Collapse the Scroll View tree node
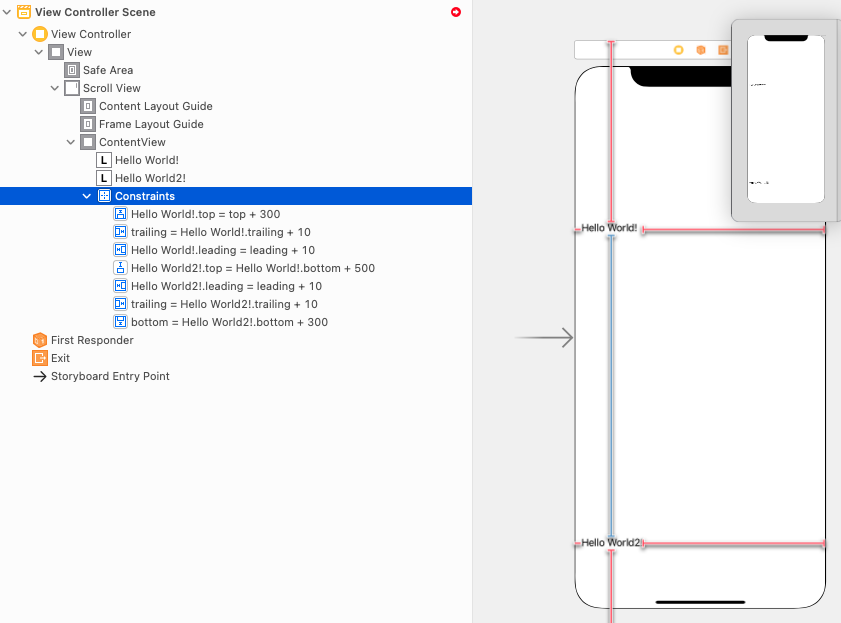841x623 pixels. coord(55,88)
